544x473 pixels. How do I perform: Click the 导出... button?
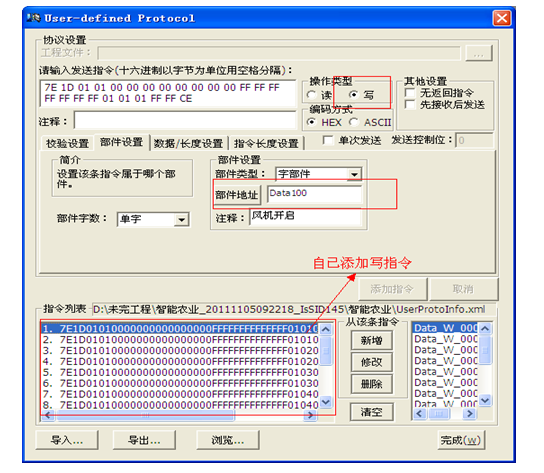tap(144, 440)
